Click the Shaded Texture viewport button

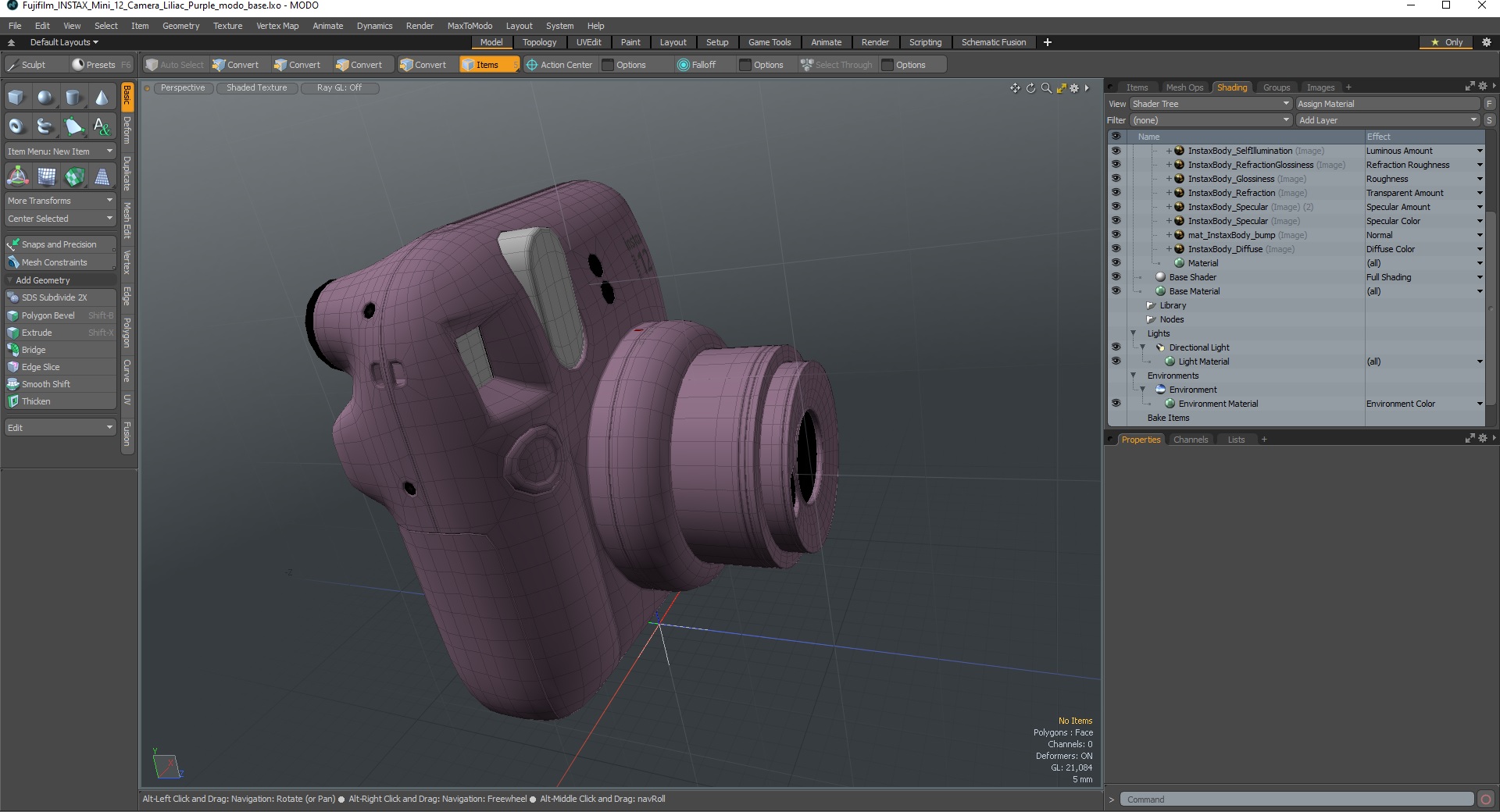(257, 87)
